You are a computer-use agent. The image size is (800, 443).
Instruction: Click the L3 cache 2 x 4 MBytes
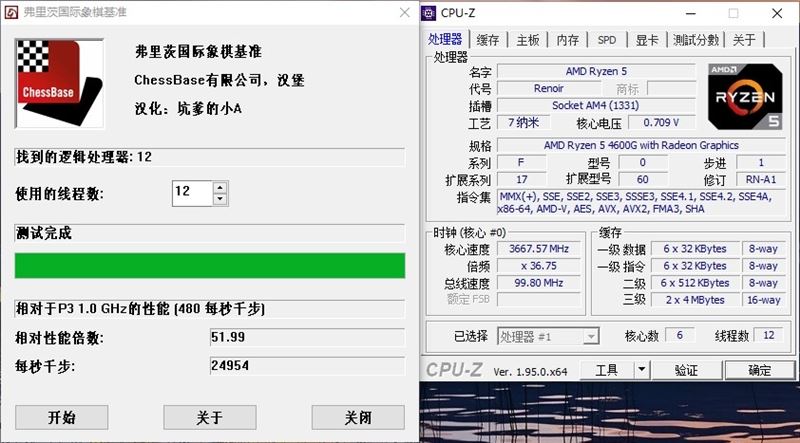pos(695,300)
